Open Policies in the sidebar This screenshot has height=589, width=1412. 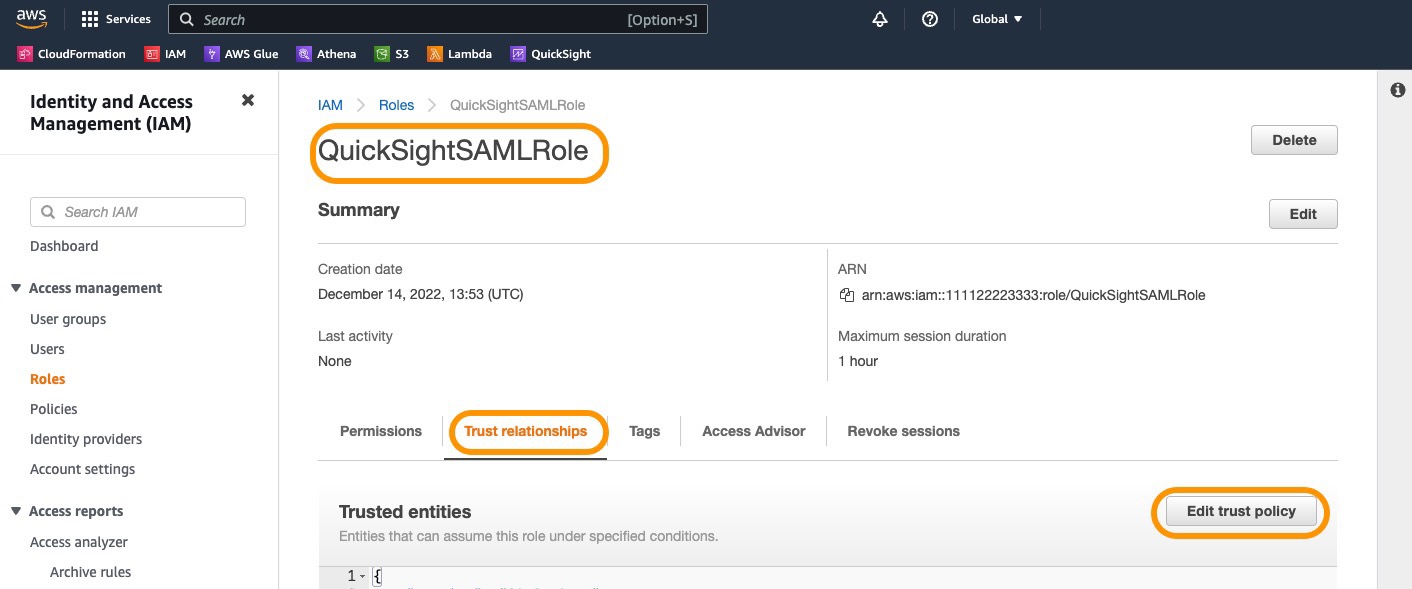tap(54, 409)
